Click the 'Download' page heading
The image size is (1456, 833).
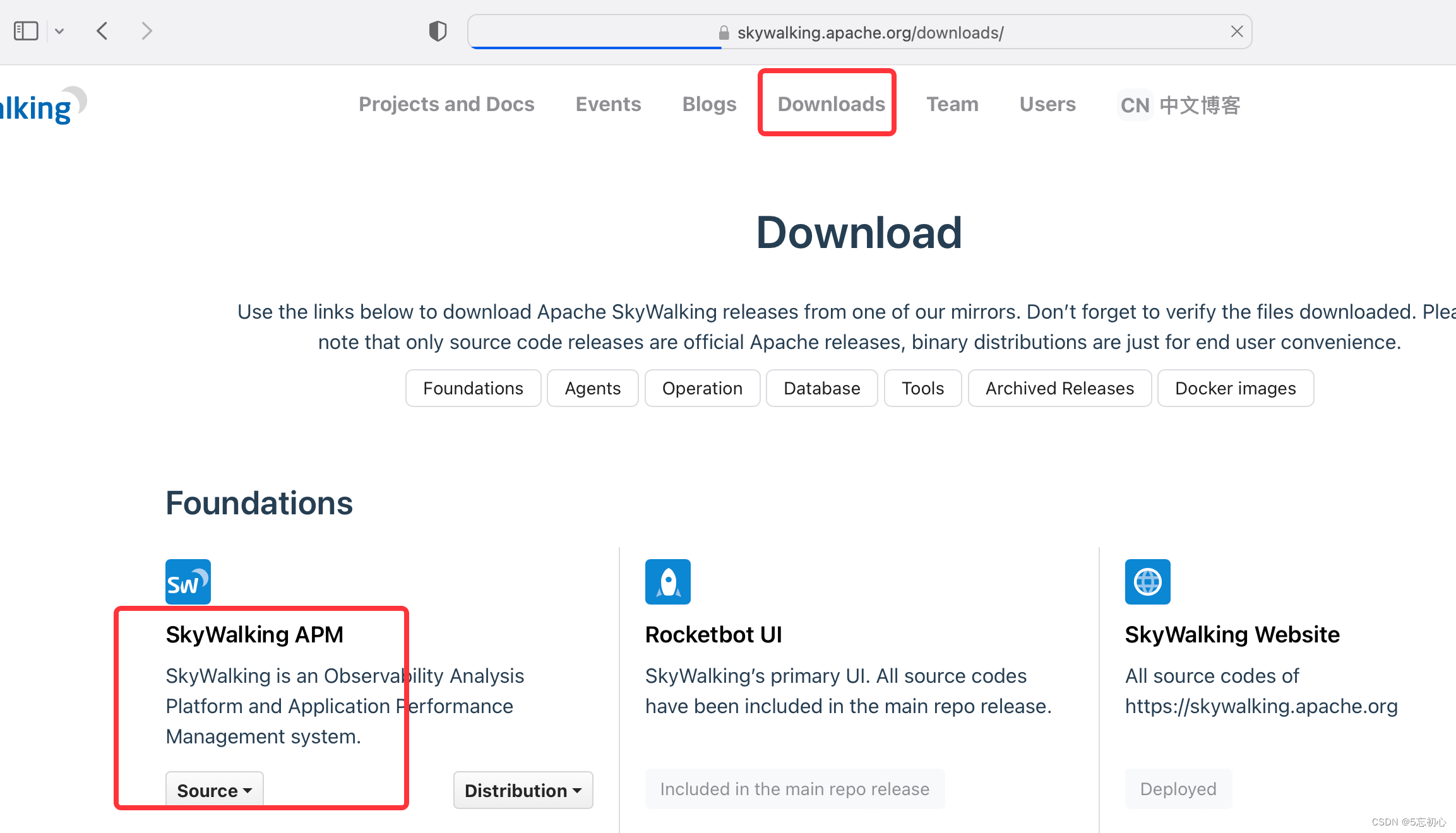coord(859,232)
